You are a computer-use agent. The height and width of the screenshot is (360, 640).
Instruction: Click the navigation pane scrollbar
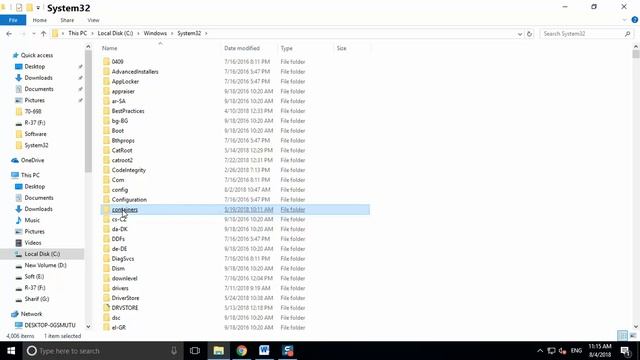[x=88, y=111]
